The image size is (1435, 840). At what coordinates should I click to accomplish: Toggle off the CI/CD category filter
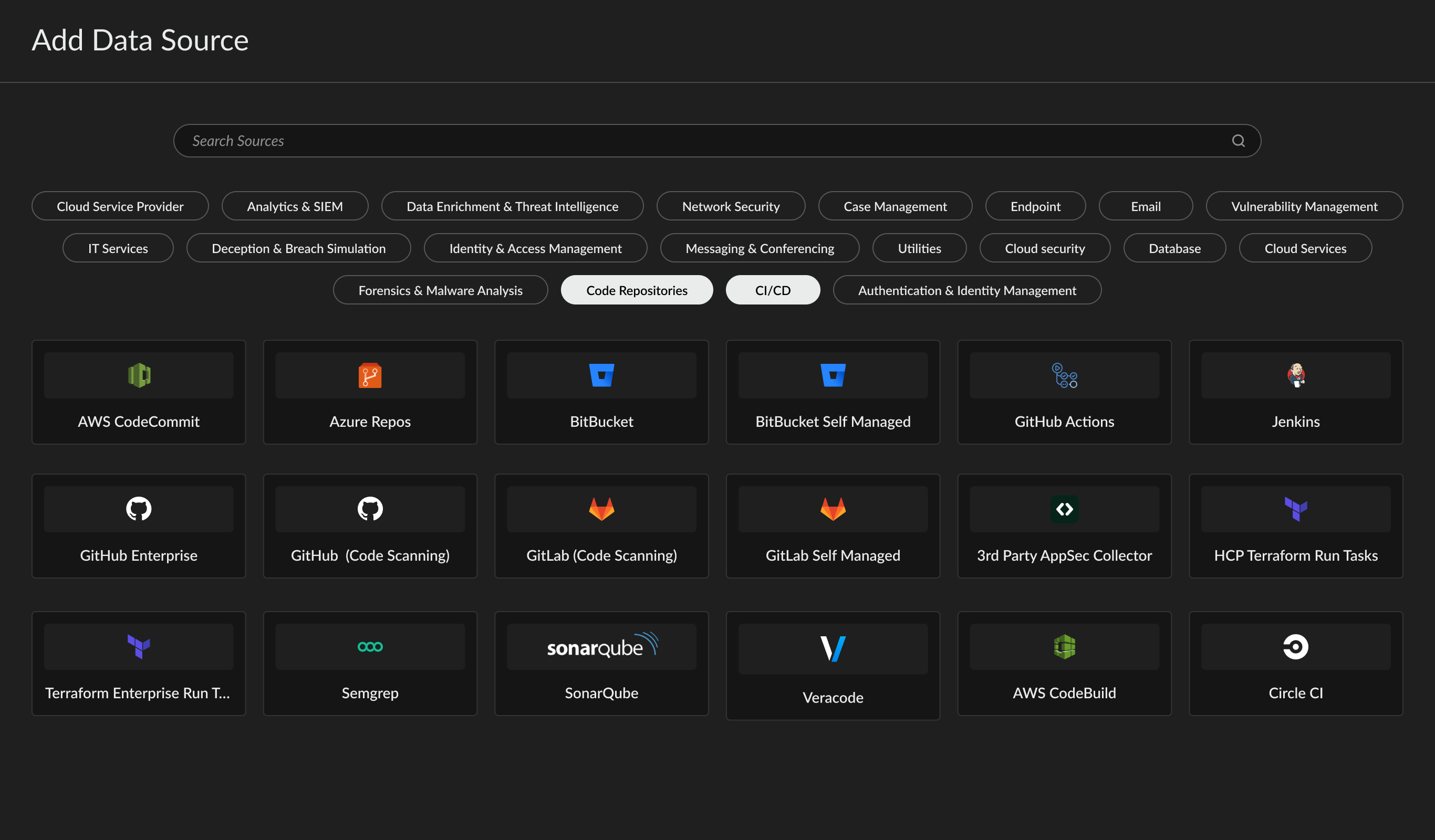pos(772,290)
